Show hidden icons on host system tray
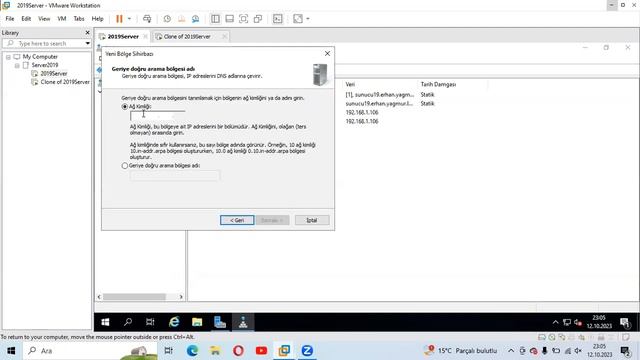Viewport: 640px width, 360px height. pyautogui.click(x=511, y=351)
